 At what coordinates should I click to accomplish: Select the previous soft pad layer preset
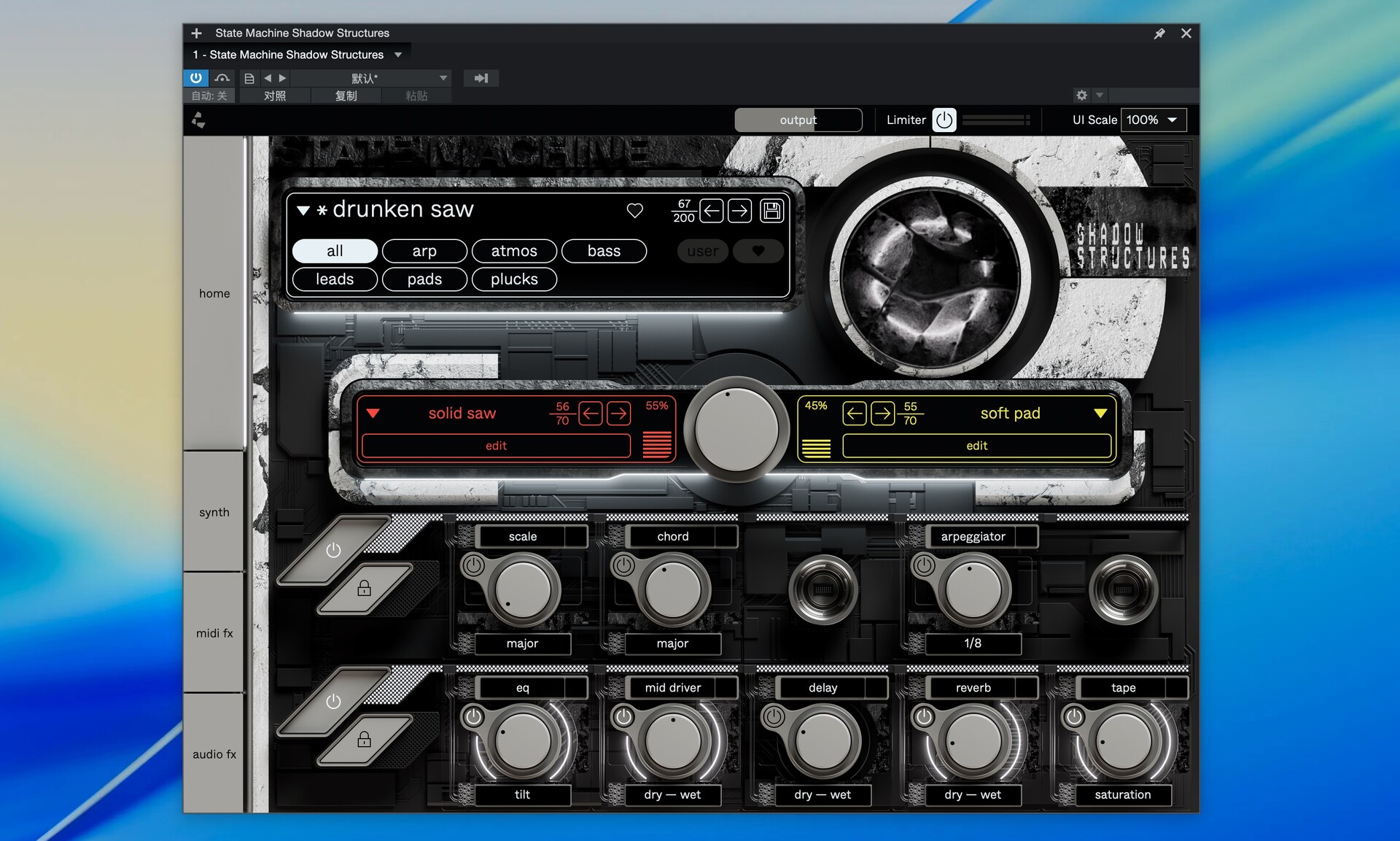pyautogui.click(x=855, y=414)
